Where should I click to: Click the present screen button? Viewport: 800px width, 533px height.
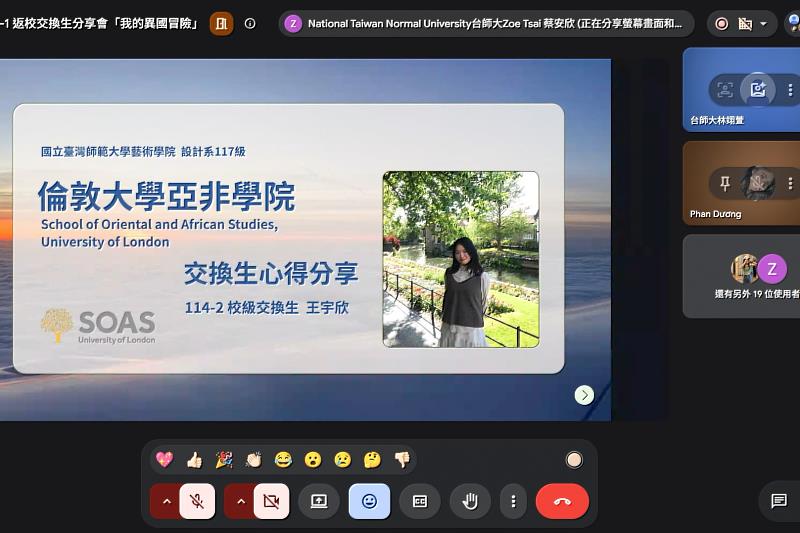pyautogui.click(x=319, y=501)
